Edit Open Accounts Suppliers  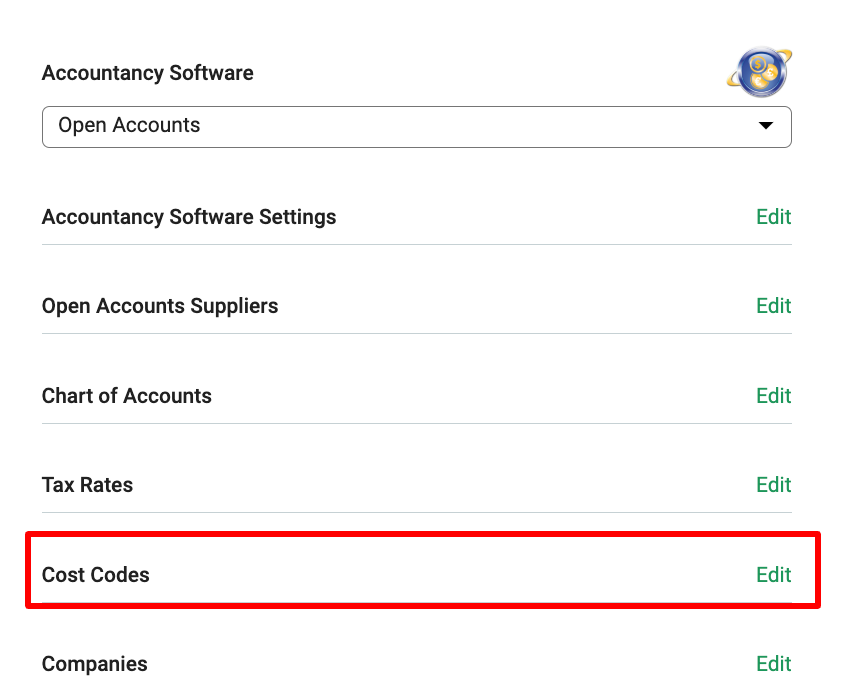click(x=773, y=306)
